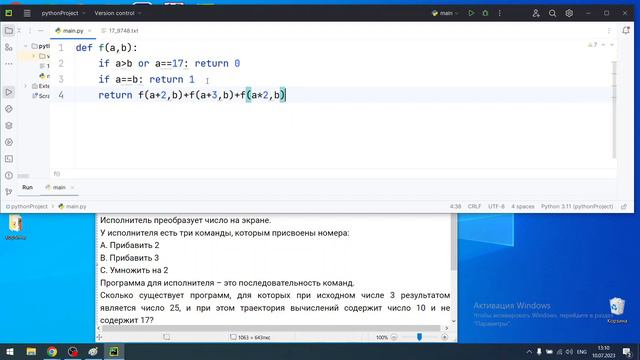Select the Run tab in bottom panel

pyautogui.click(x=27, y=187)
